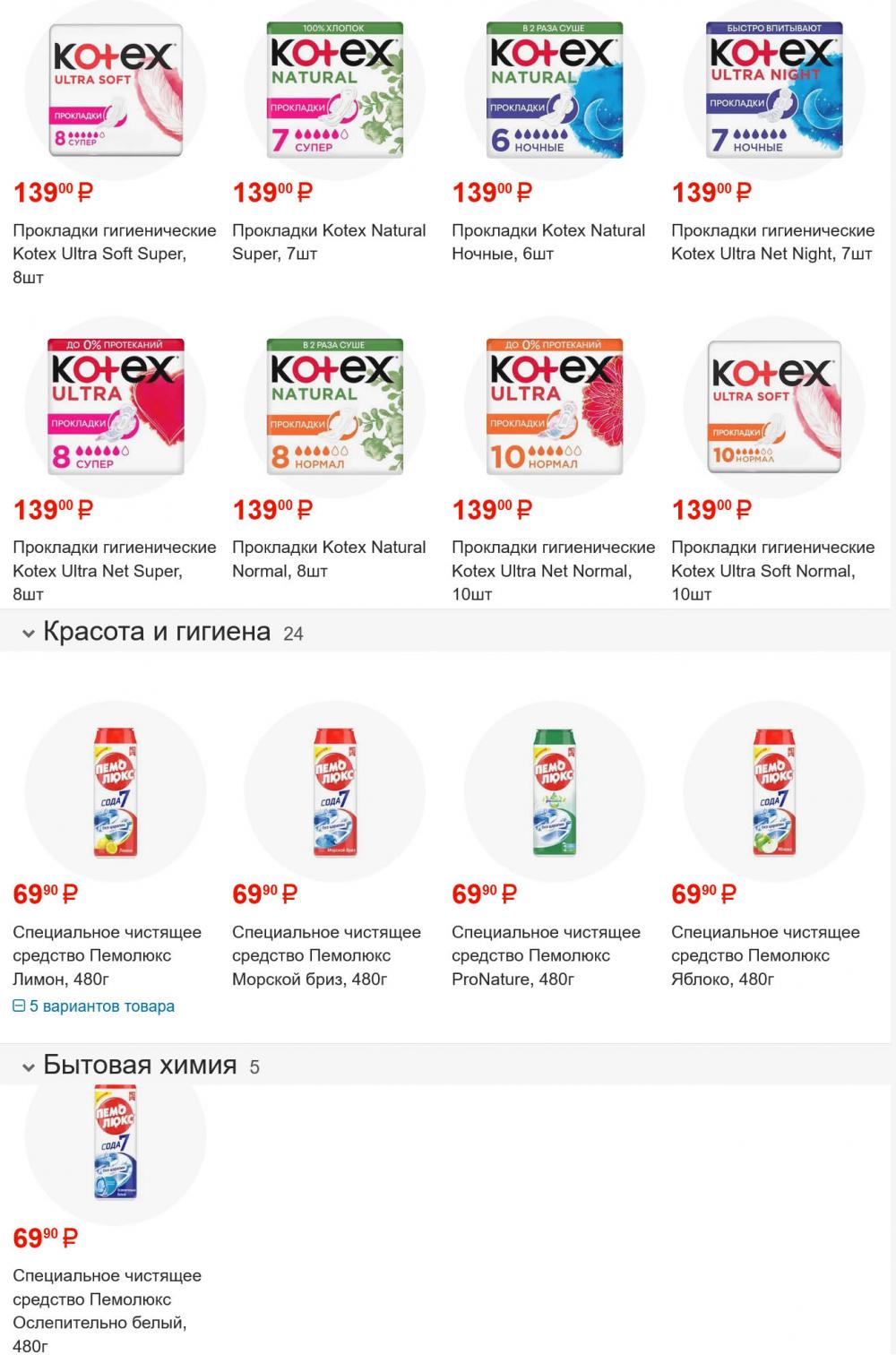
Task: Collapse the Красота и гигиена section chevron
Action: point(29,634)
